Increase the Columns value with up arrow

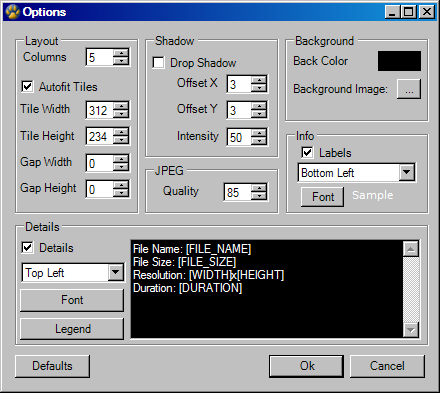tap(121, 53)
